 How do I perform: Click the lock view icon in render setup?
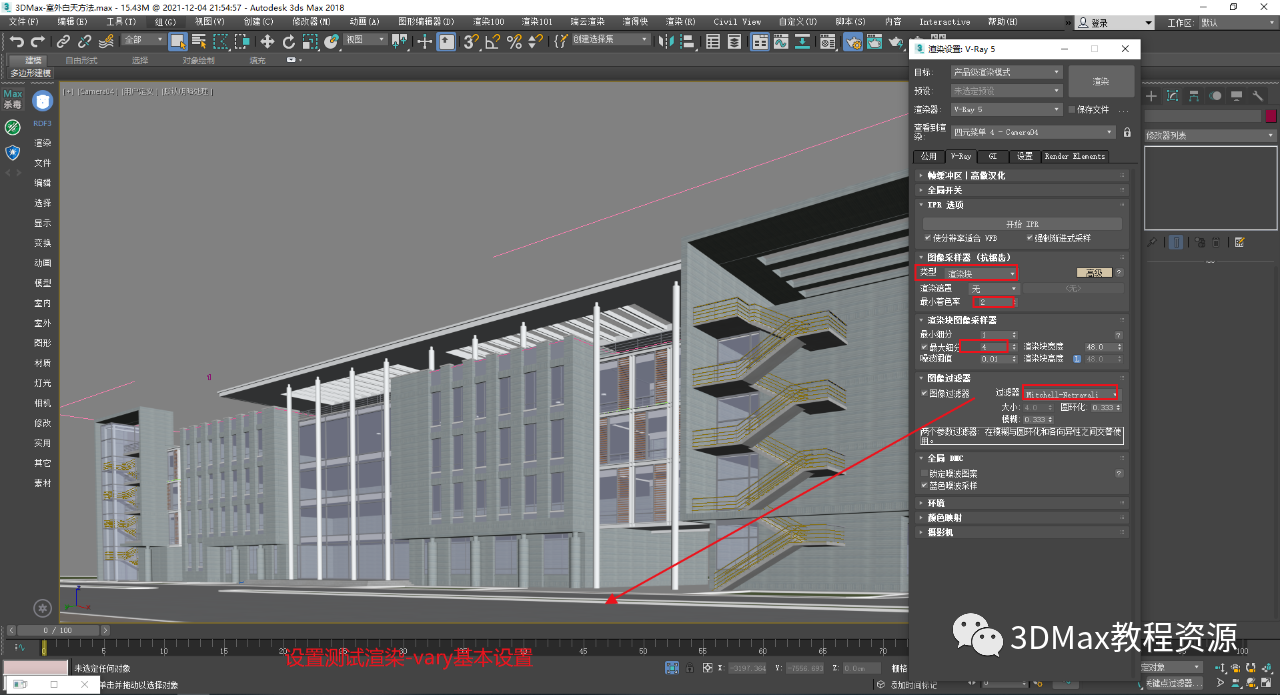1127,132
